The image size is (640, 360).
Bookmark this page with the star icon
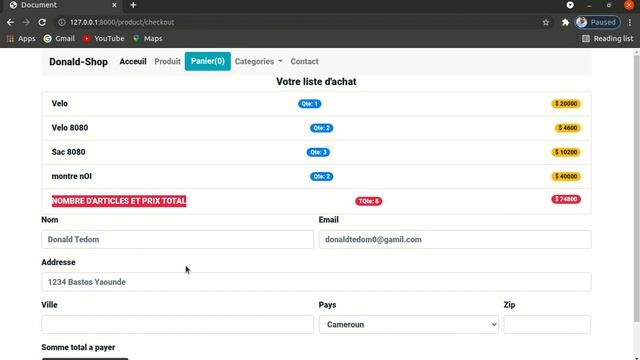(x=546, y=22)
